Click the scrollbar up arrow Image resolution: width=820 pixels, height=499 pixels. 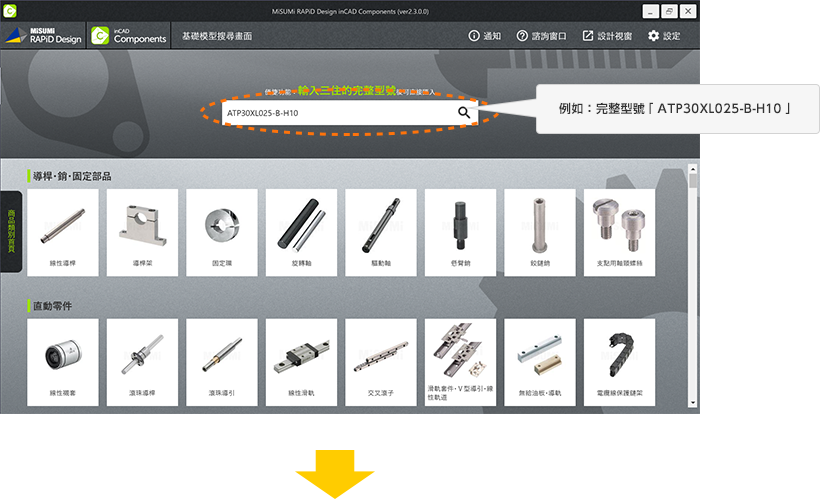click(x=693, y=169)
